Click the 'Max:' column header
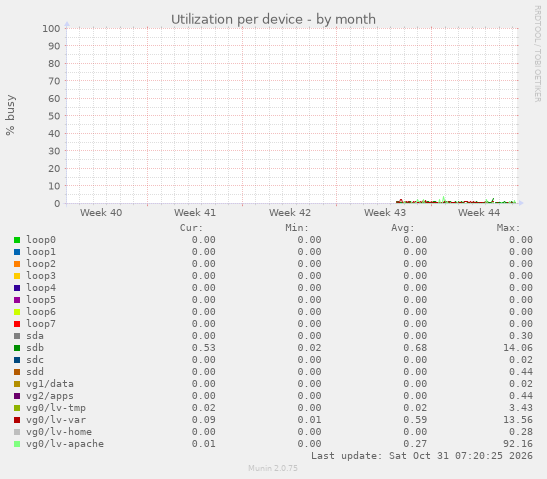Screen dimensions: 547x479 [x=508, y=228]
